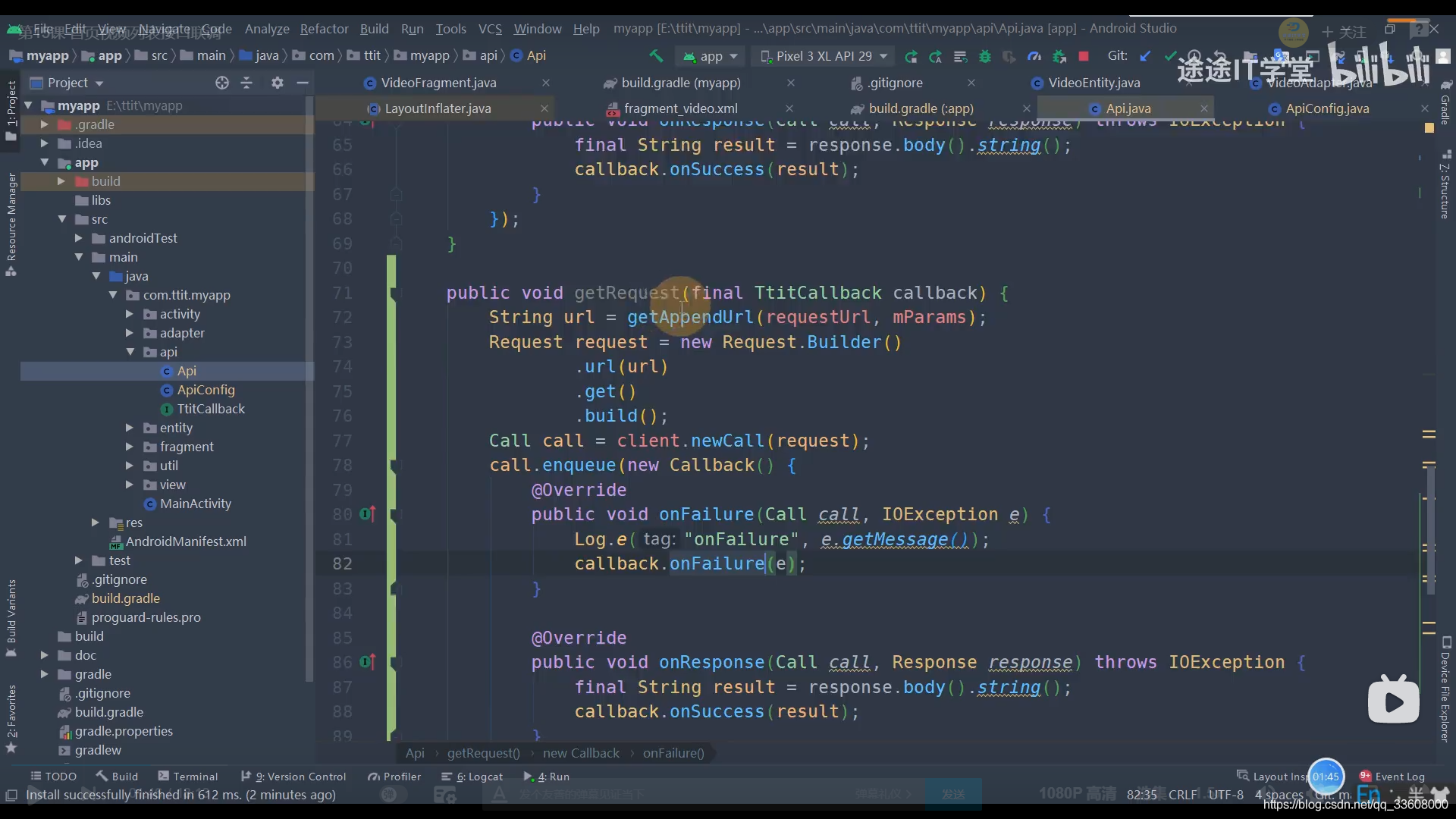Open Version Control tool window

(x=293, y=777)
